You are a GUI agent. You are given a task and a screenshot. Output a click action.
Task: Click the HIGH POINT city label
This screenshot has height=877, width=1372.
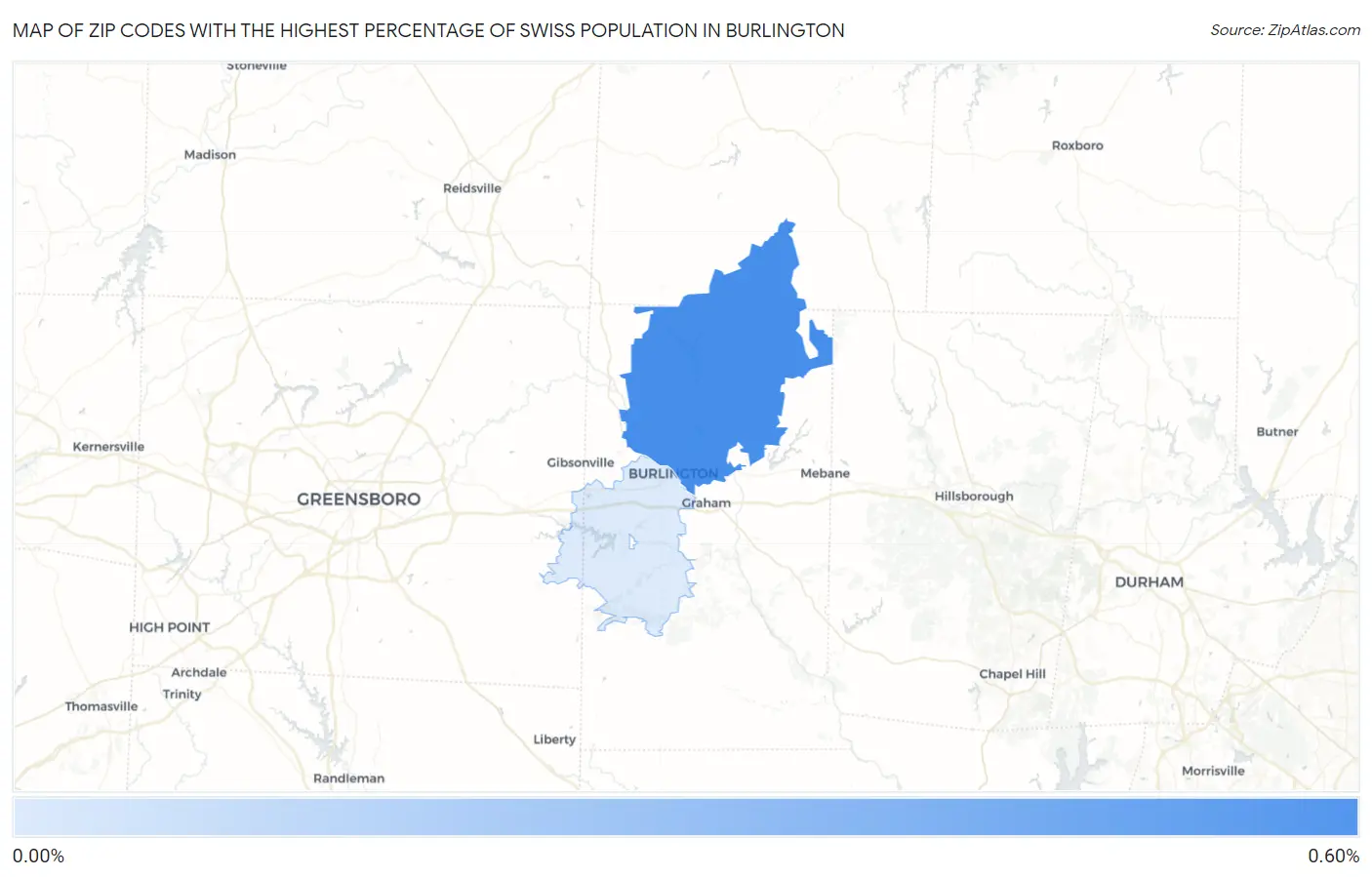click(169, 627)
